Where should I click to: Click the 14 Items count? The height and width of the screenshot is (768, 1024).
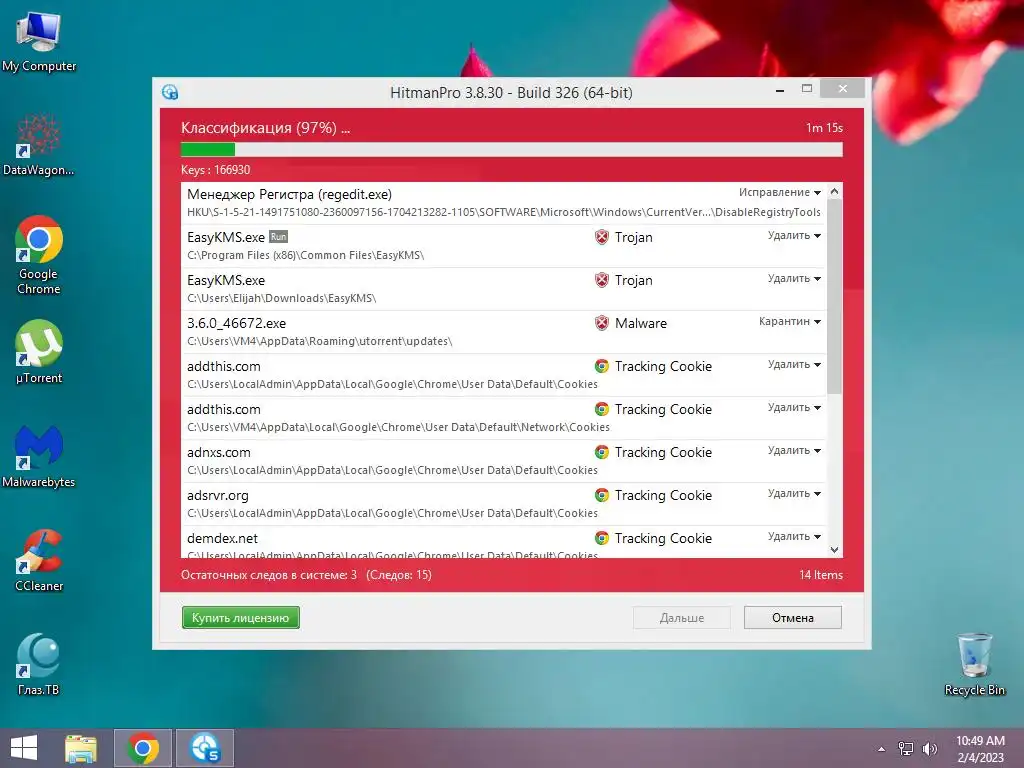821,575
